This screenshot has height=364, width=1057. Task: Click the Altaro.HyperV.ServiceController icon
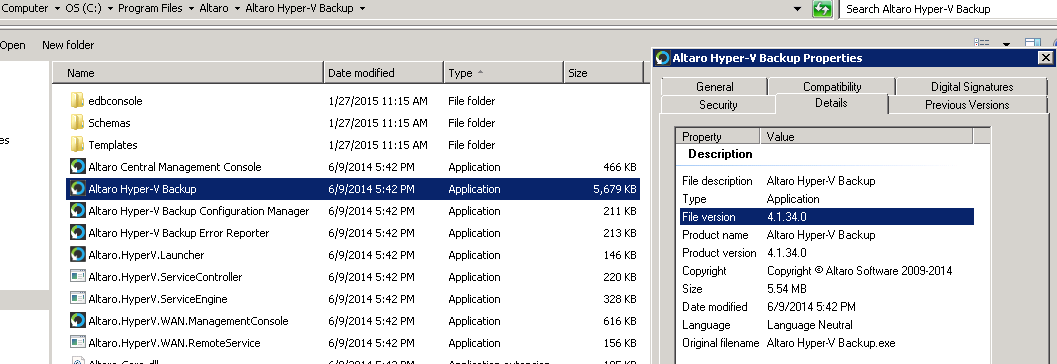click(x=78, y=277)
